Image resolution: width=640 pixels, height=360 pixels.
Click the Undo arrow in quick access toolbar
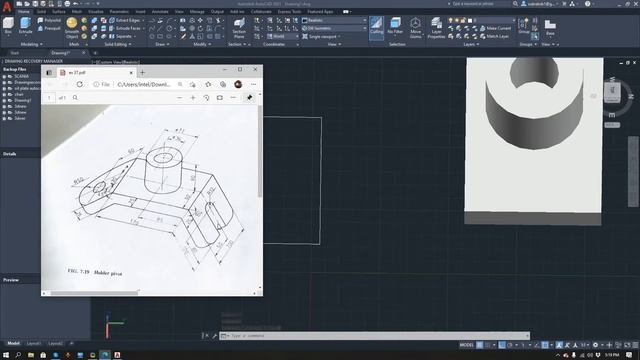[76, 4]
